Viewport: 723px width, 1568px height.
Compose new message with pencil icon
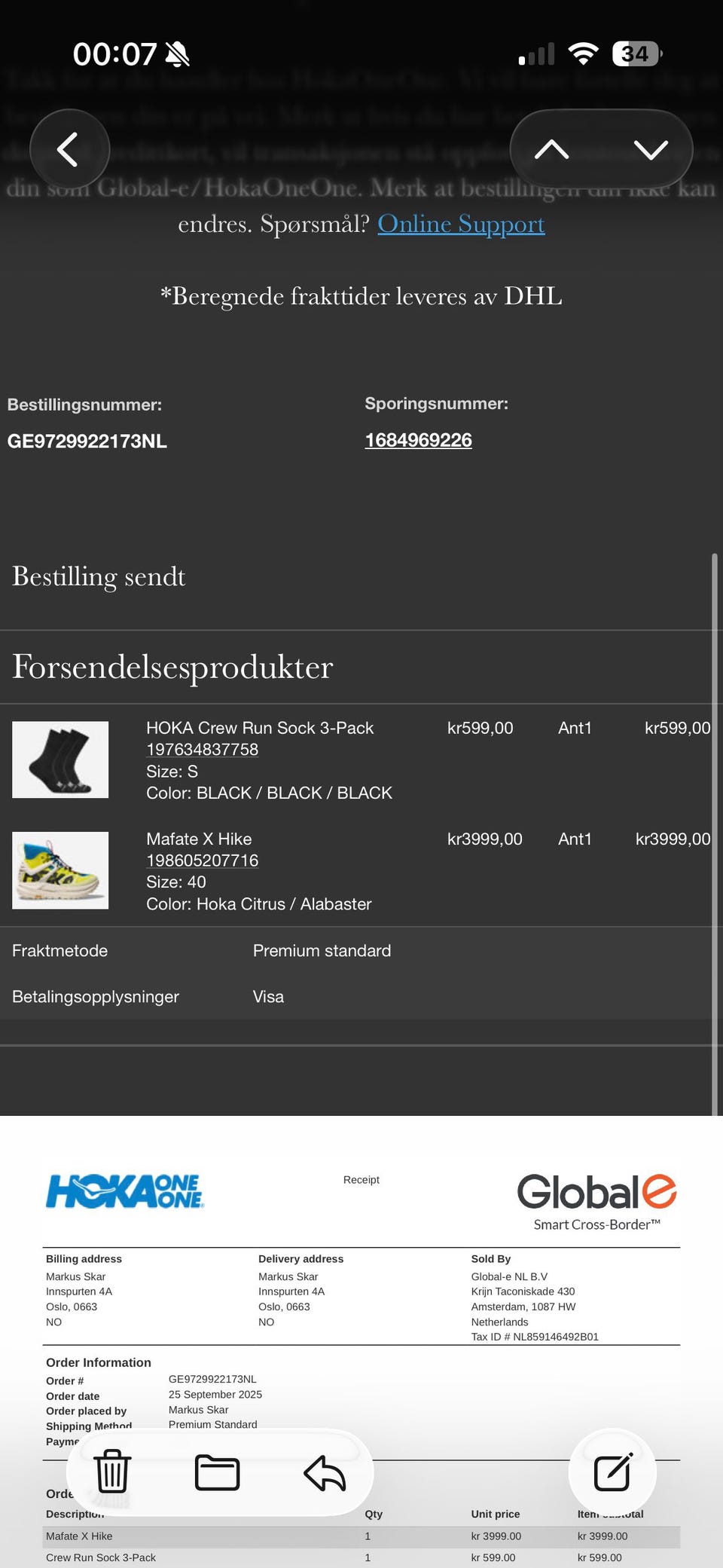pos(612,1472)
